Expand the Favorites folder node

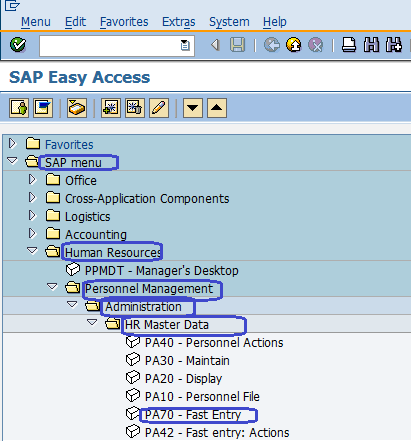click(x=12, y=144)
